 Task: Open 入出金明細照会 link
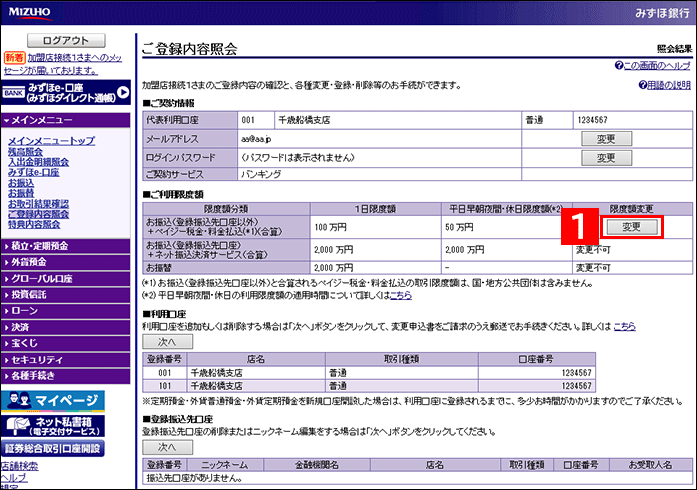click(x=38, y=162)
